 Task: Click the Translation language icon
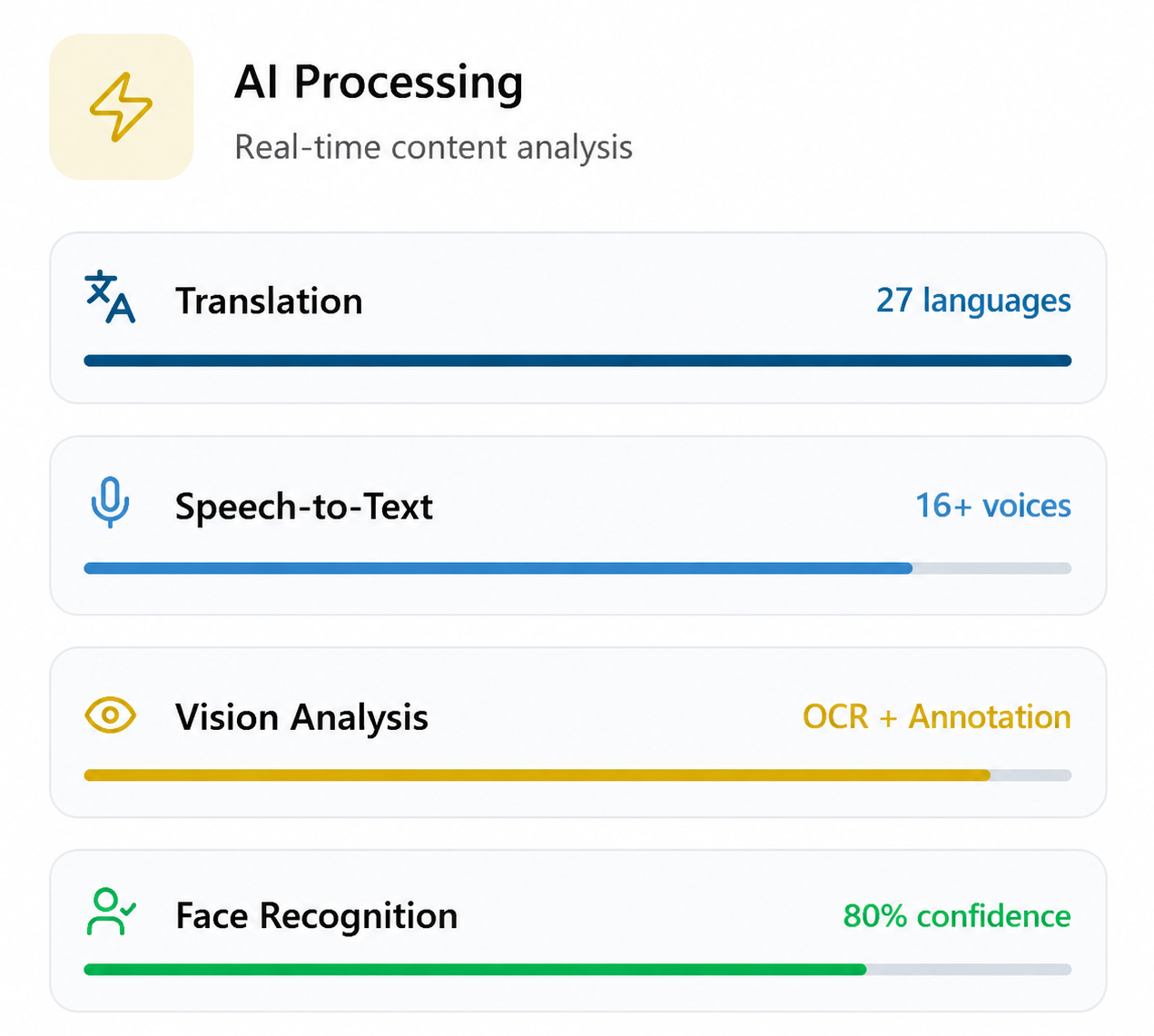[x=110, y=297]
